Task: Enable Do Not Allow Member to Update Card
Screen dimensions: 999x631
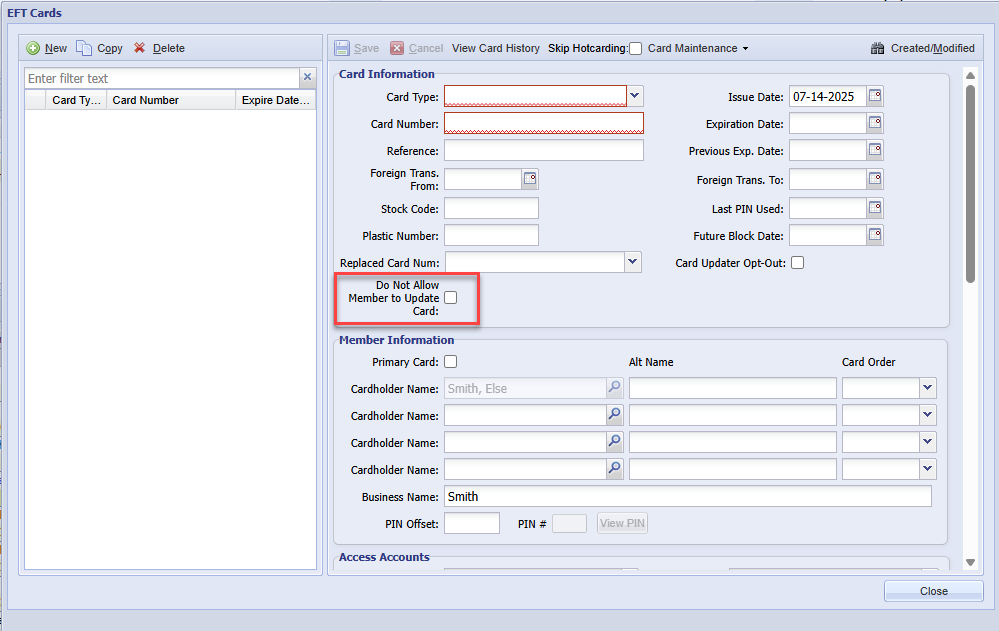Action: [x=451, y=297]
